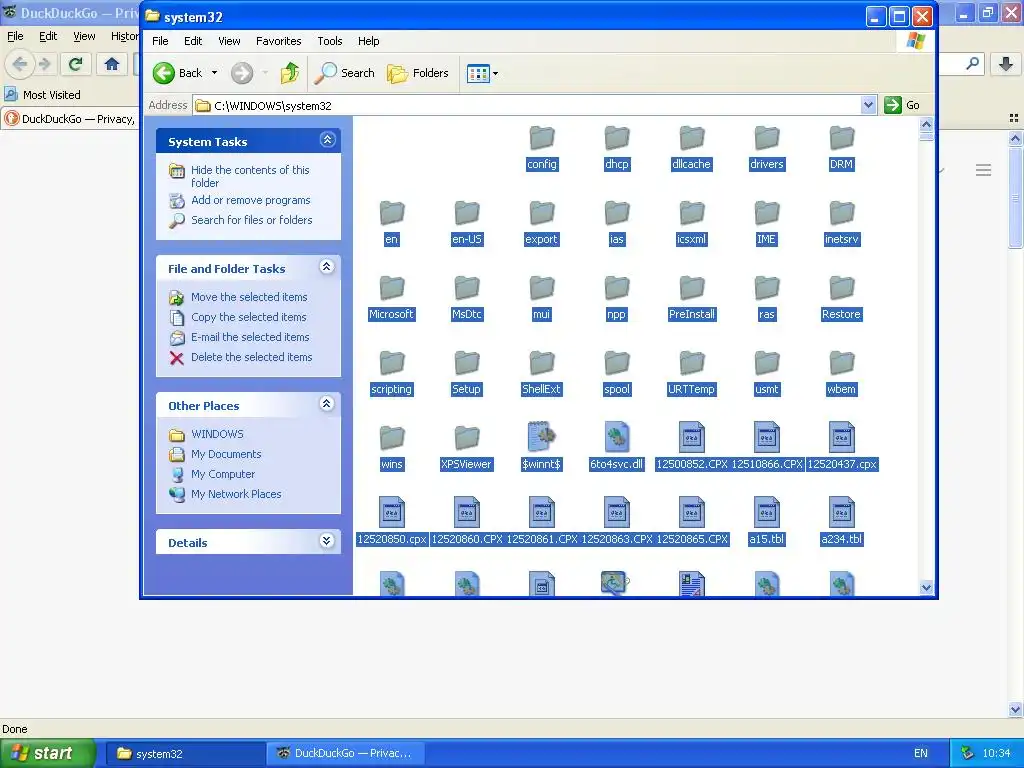Screen dimensions: 1024x768
Task: Open WINDOWS folder in Other Places
Action: coord(217,434)
